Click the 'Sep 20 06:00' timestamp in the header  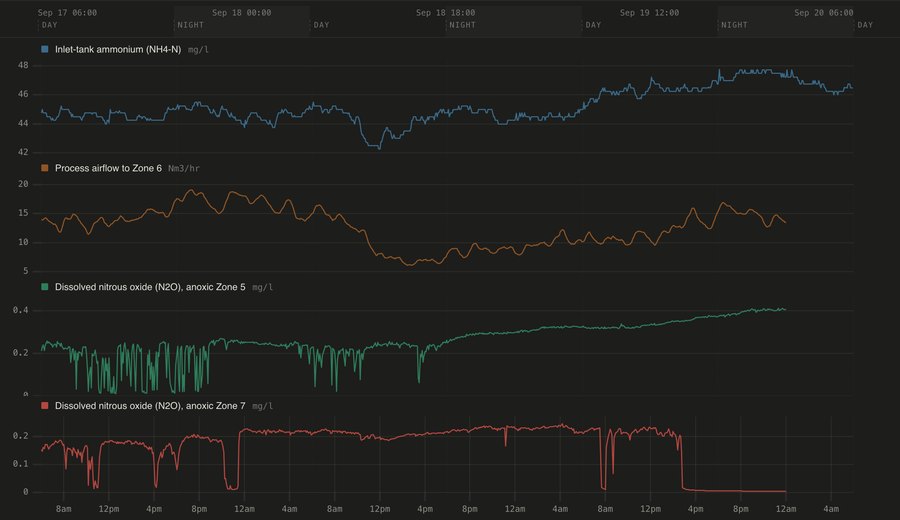coord(824,13)
